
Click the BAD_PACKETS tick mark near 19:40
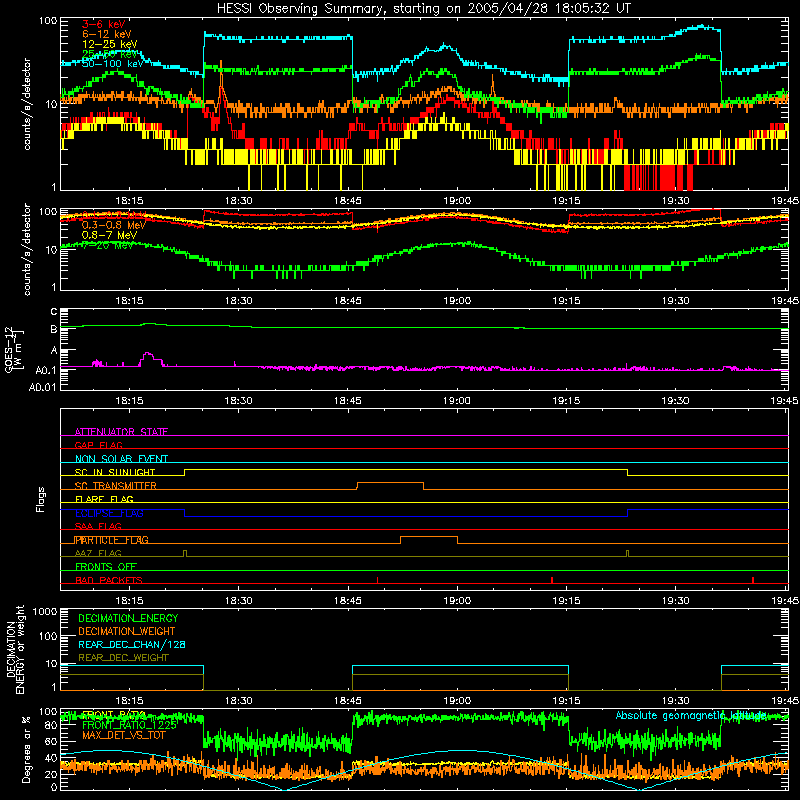point(753,580)
